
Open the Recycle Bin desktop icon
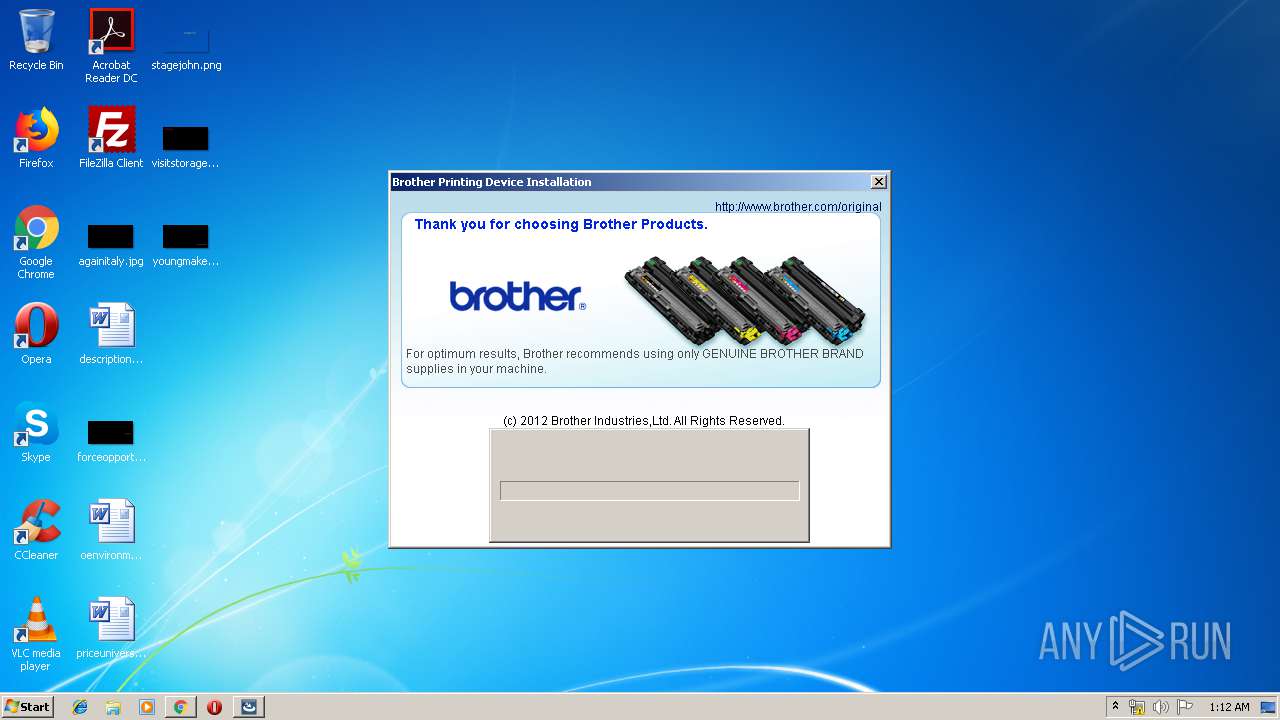(x=36, y=40)
